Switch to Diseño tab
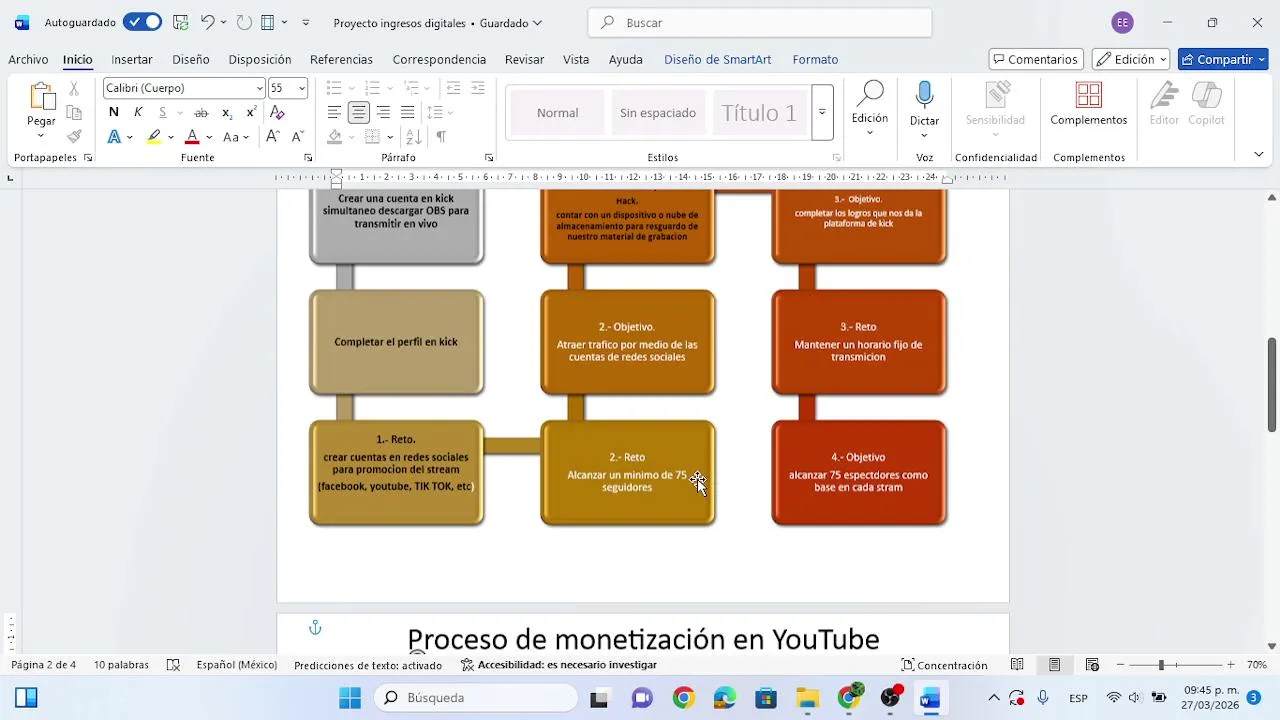This screenshot has height=720, width=1280. (x=191, y=59)
